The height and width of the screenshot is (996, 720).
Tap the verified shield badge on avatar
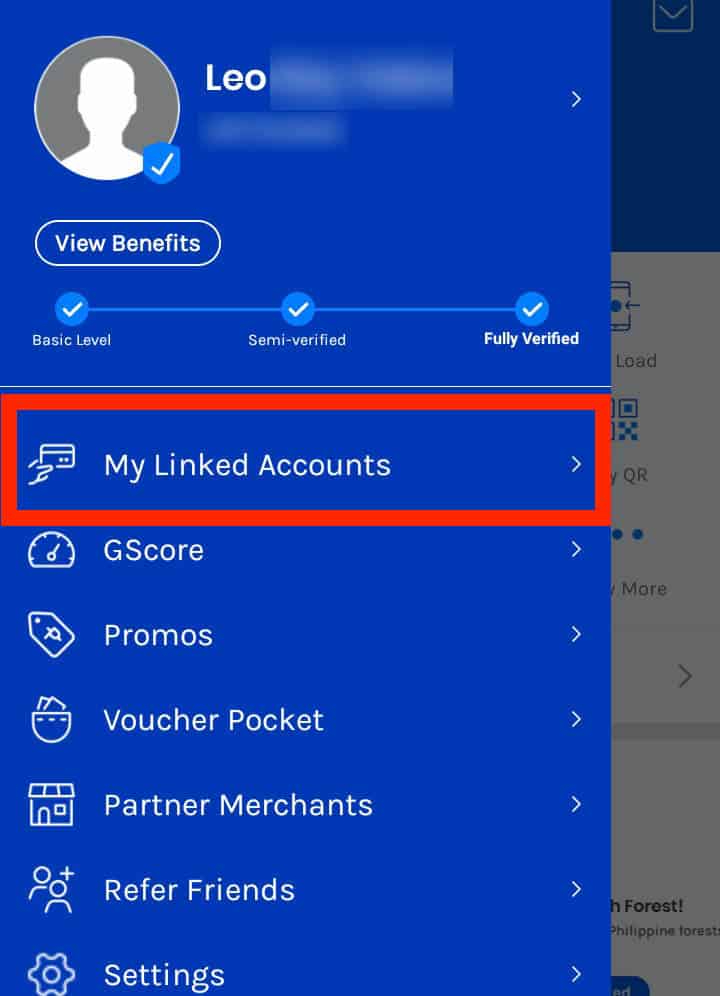pos(161,163)
